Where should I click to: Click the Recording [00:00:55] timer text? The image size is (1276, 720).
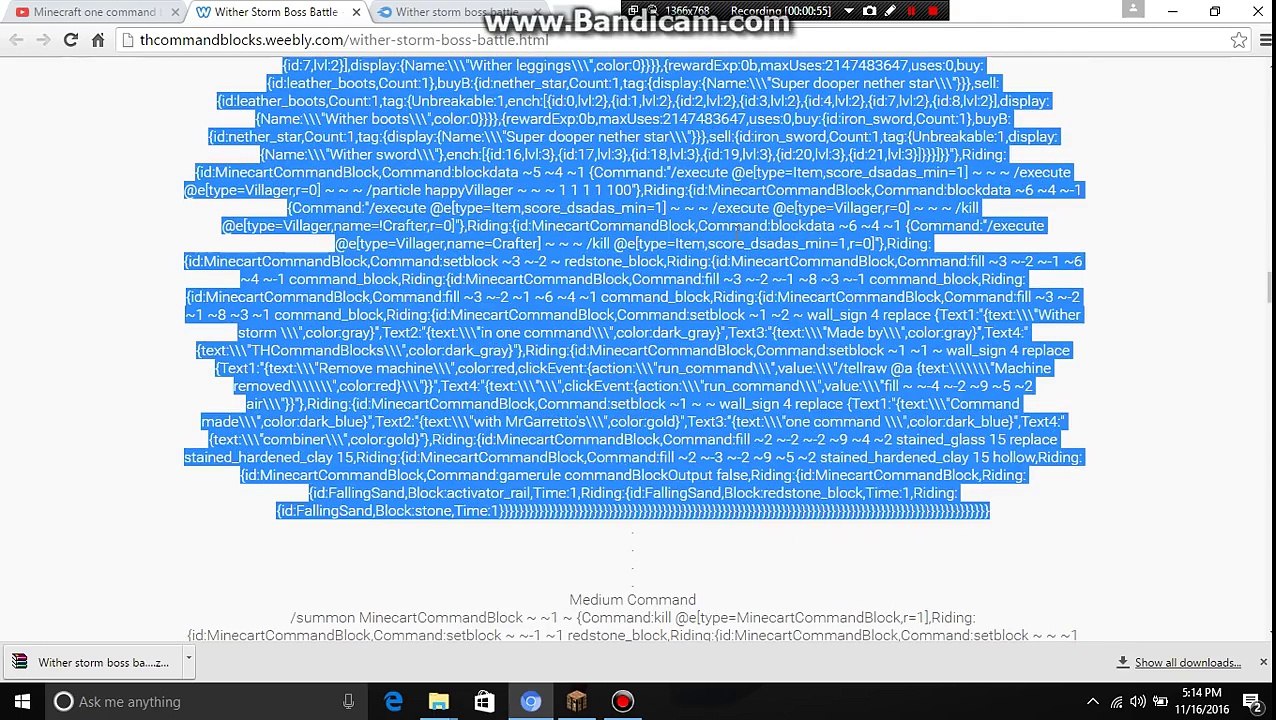pyautogui.click(x=781, y=11)
